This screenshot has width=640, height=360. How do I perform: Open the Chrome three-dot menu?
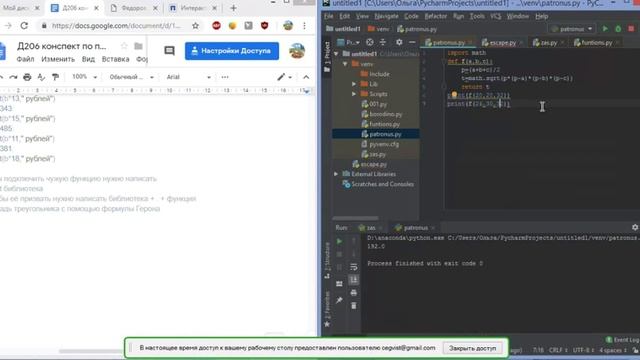tap(304, 26)
